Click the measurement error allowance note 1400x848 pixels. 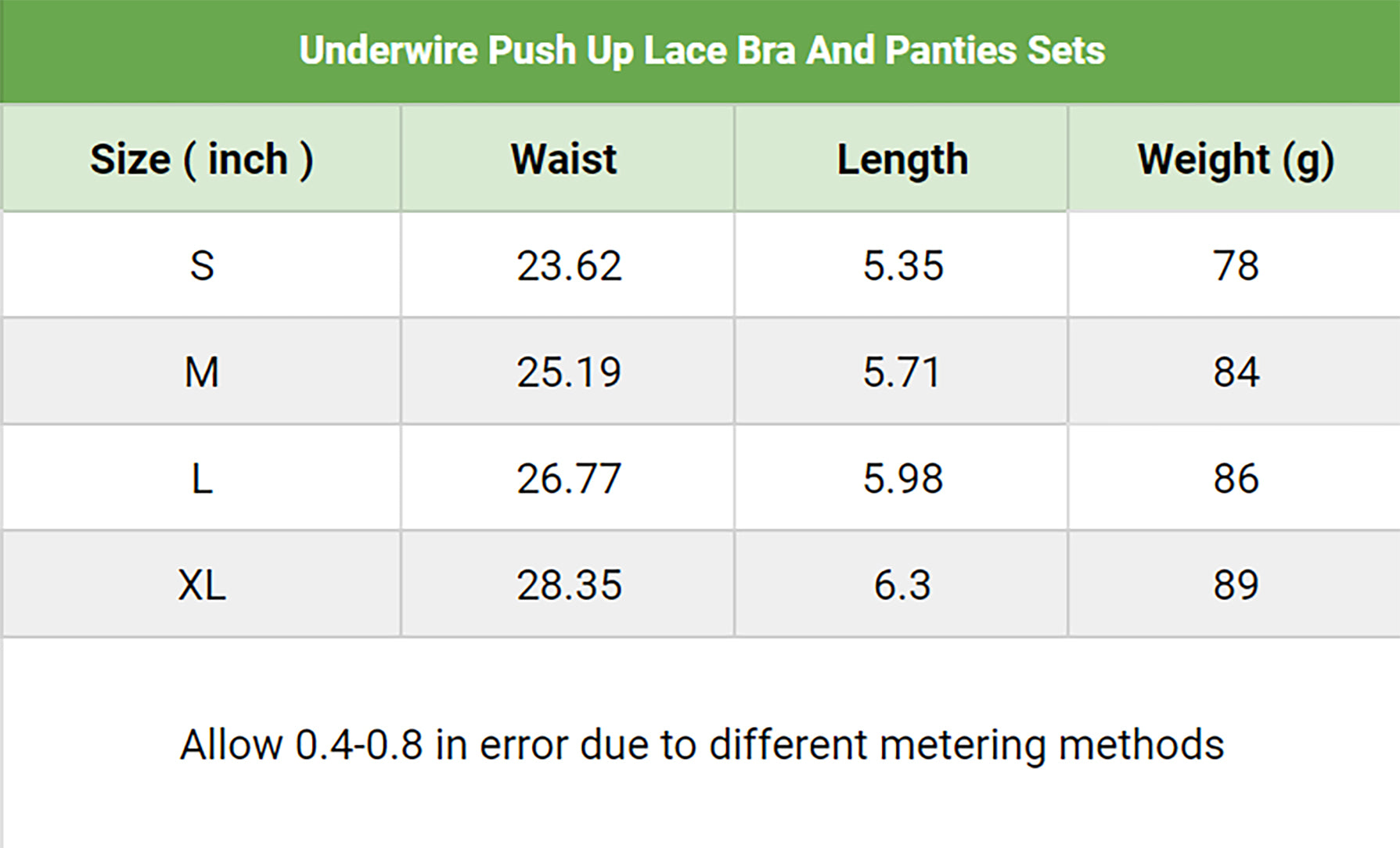coord(701,744)
